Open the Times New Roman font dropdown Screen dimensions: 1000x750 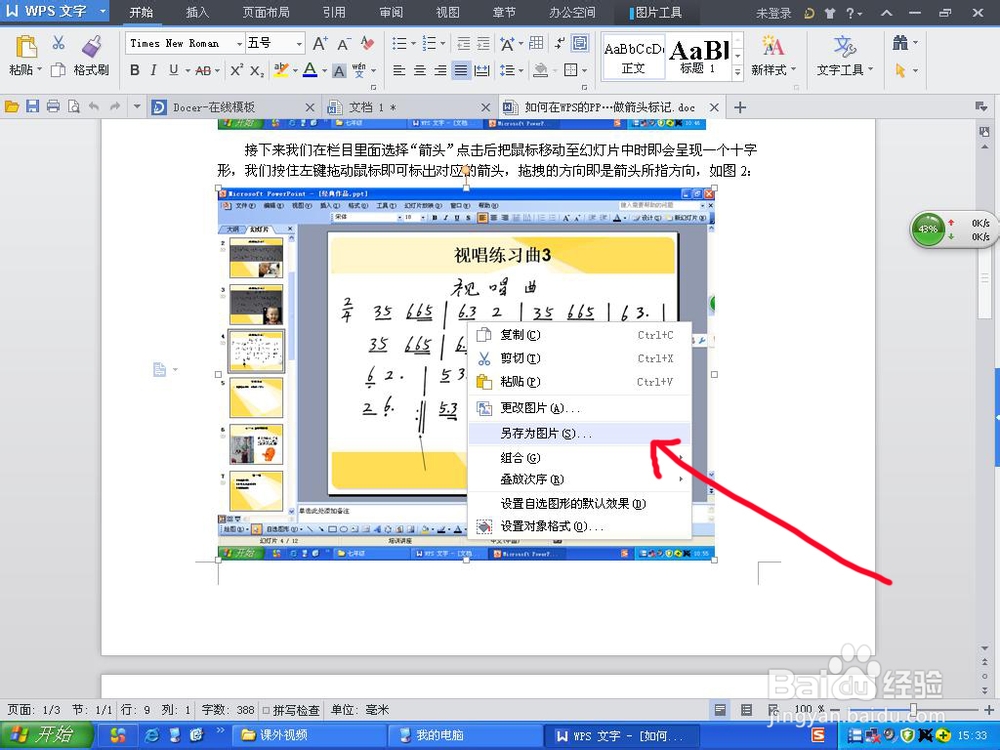(240, 43)
